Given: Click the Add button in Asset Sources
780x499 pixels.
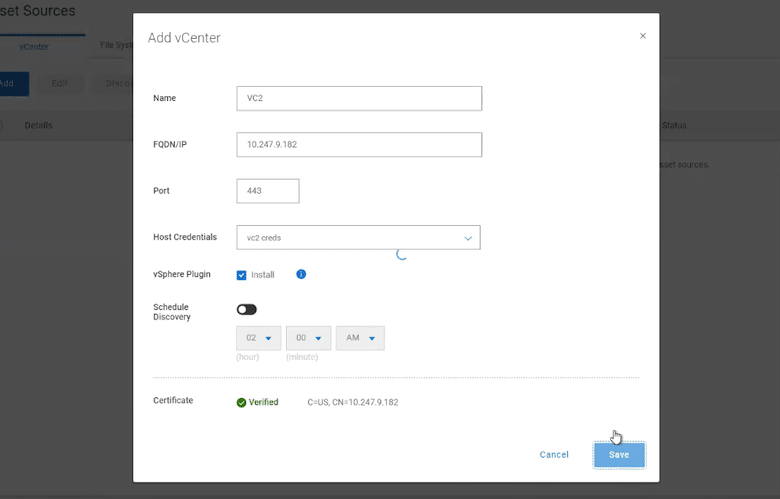Looking at the screenshot, I should (x=13, y=84).
